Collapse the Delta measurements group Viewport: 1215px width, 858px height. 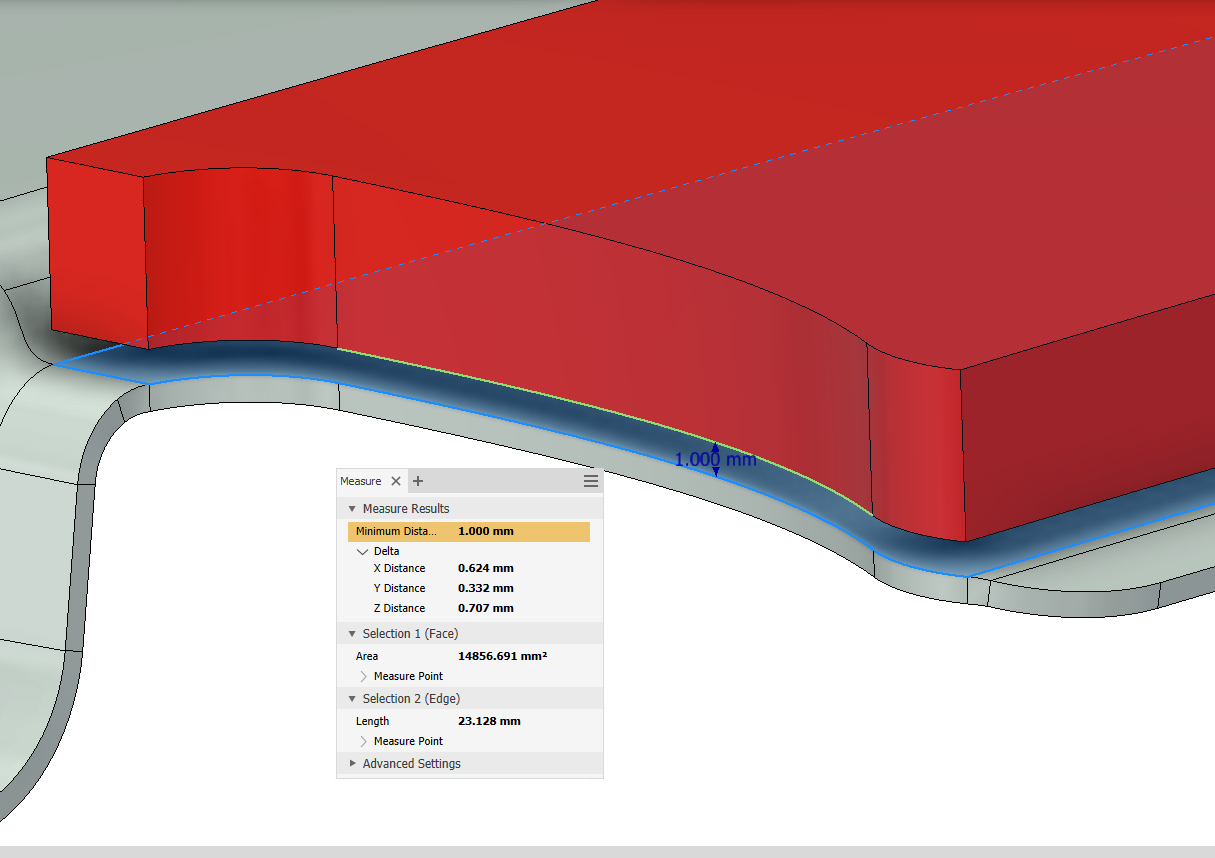[x=363, y=551]
